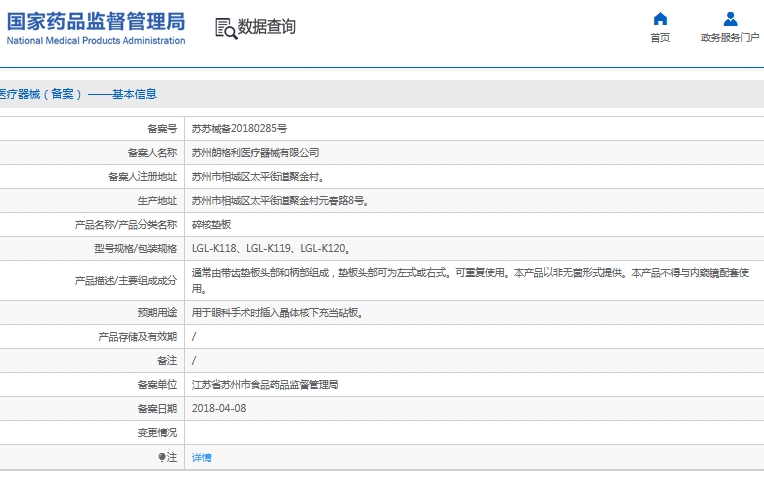Click the 备案人名称 row label

click(x=153, y=153)
